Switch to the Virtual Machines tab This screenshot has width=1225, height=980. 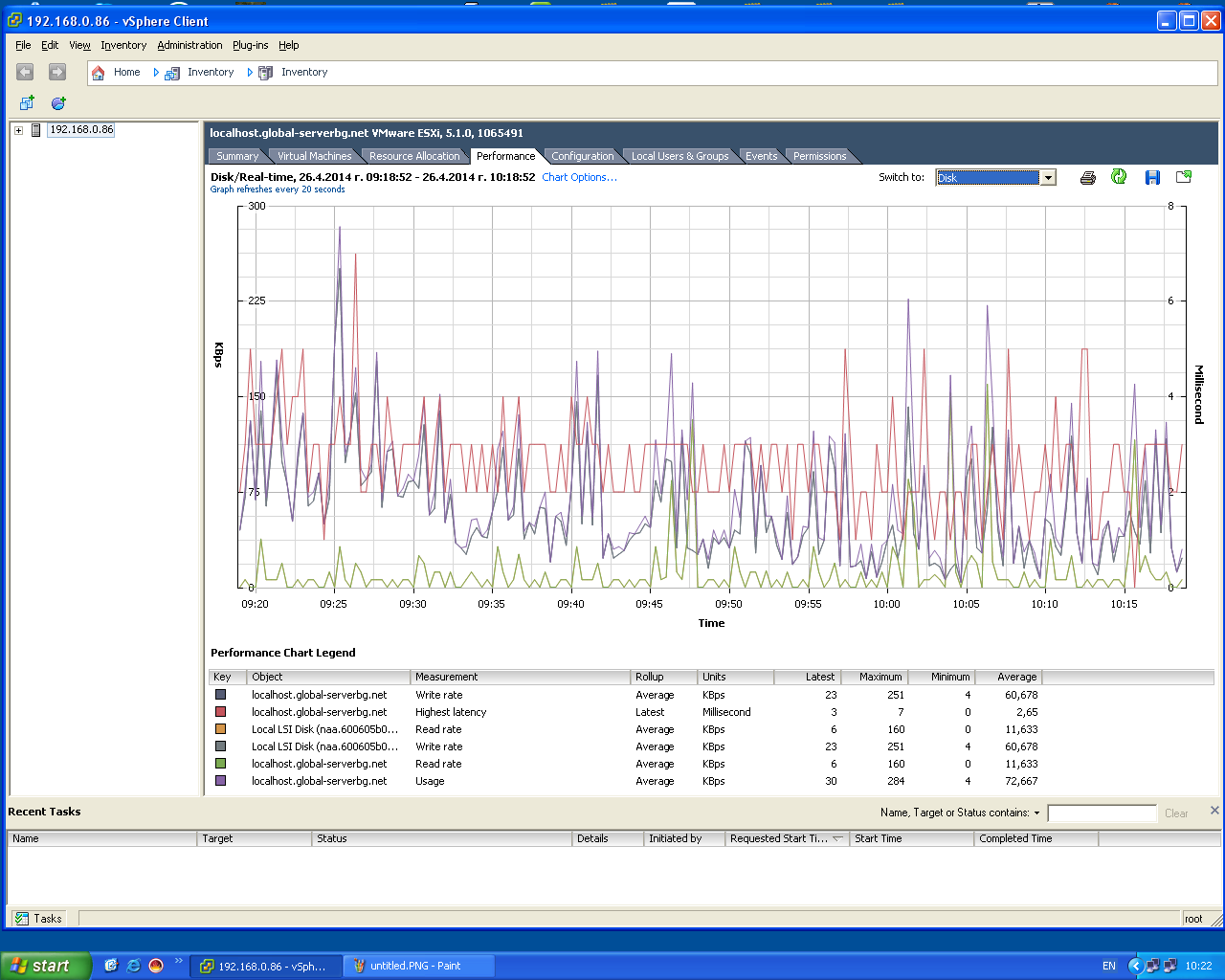click(x=314, y=156)
